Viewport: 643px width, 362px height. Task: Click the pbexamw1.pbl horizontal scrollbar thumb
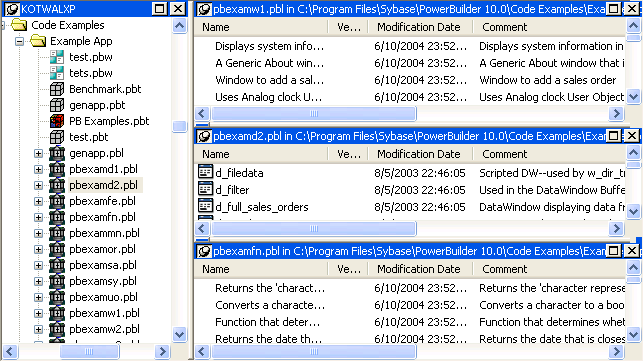click(314, 114)
